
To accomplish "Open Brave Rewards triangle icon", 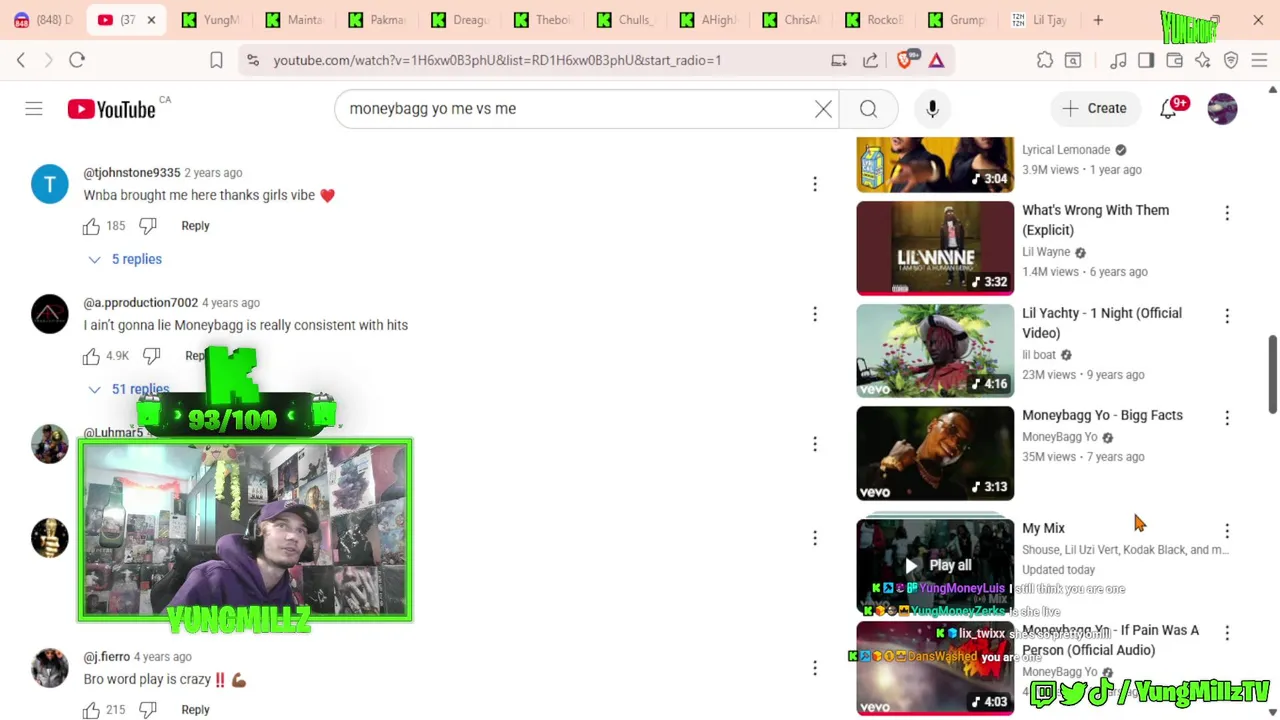I will pos(936,60).
